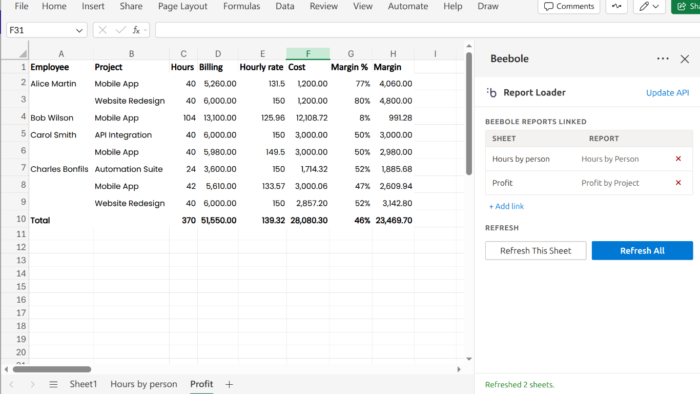
Task: Switch to the Insert ribbon tab
Action: tap(93, 6)
